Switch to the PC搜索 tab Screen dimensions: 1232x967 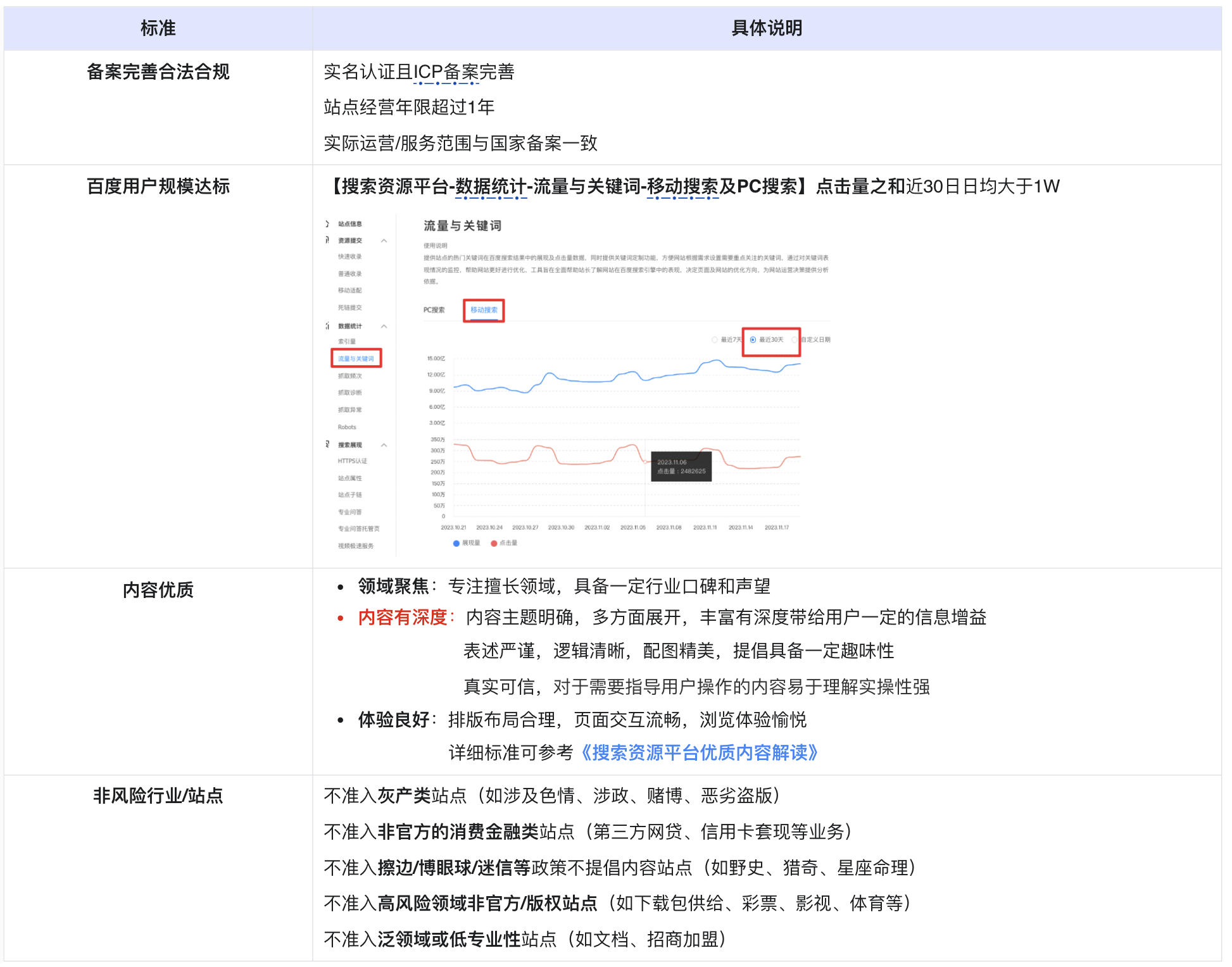tap(436, 309)
